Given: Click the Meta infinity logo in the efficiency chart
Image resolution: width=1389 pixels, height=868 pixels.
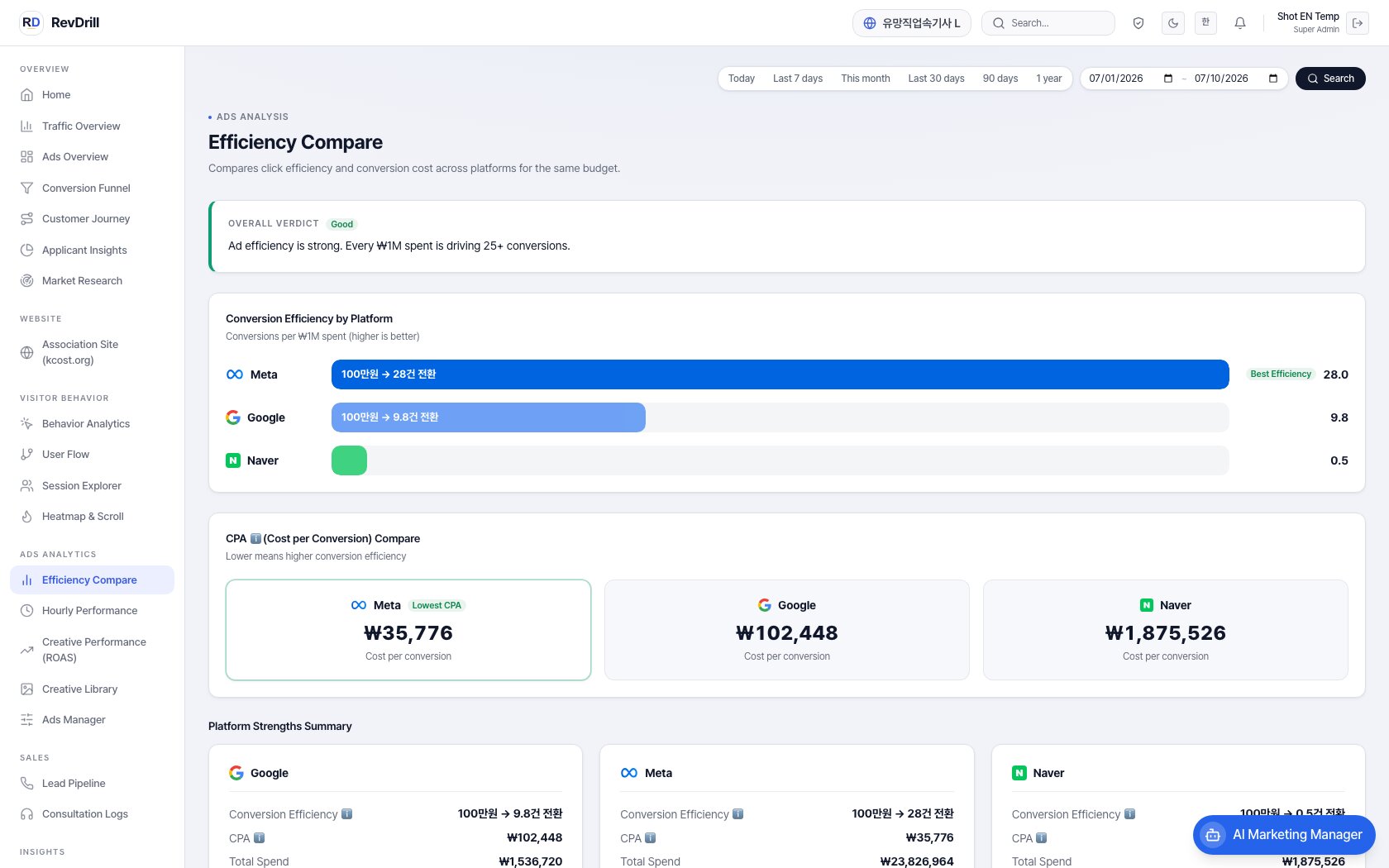Looking at the screenshot, I should [x=235, y=374].
